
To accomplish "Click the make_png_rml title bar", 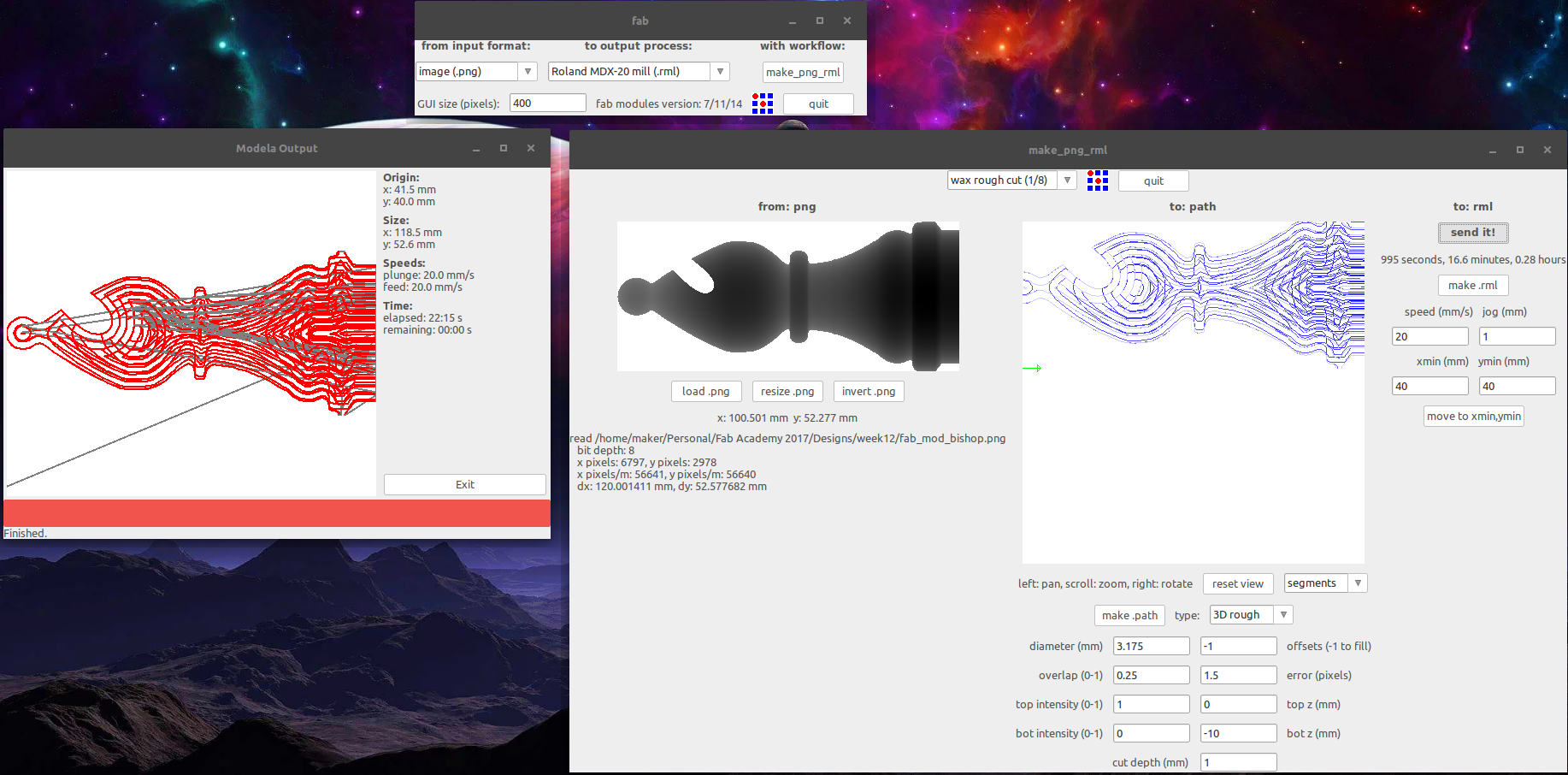I will [x=1068, y=151].
